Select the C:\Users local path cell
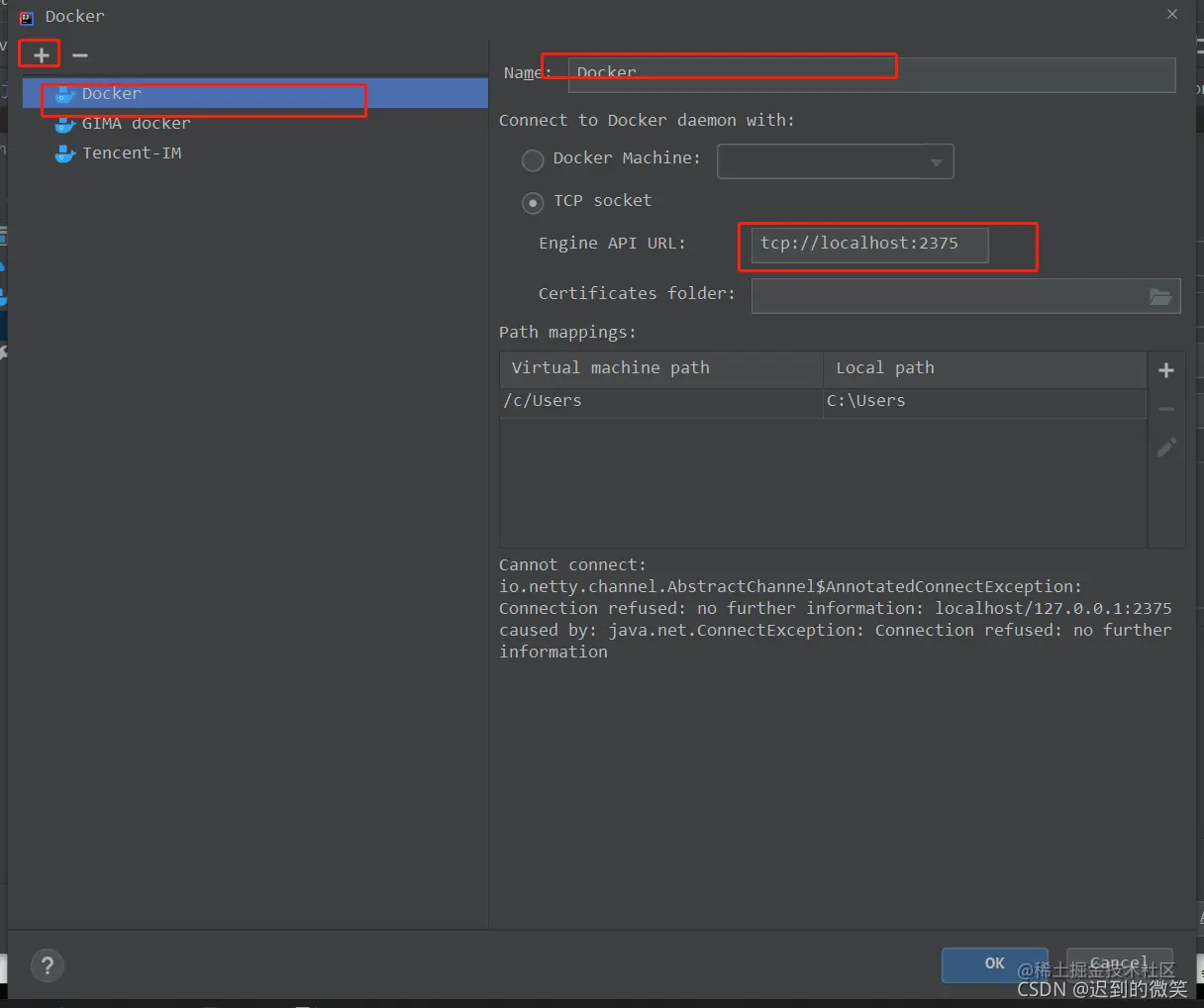1204x1008 pixels. (x=984, y=401)
